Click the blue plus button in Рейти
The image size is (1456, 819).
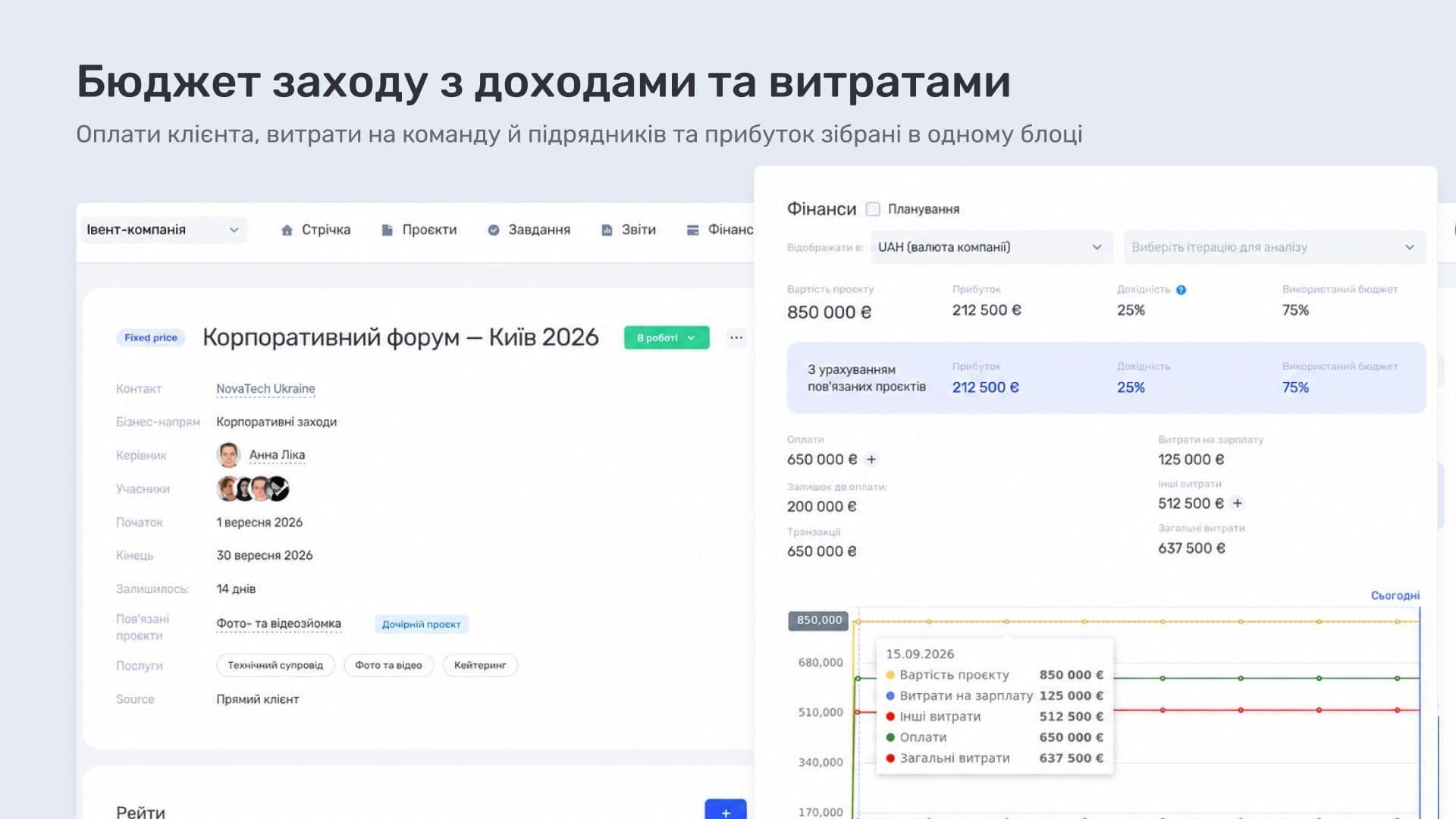click(x=726, y=809)
